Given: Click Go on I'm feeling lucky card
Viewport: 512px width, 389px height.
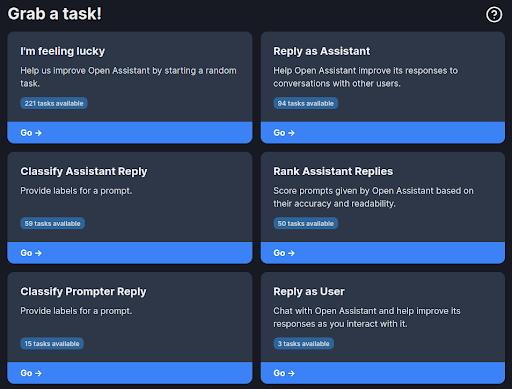Looking at the screenshot, I should (x=130, y=133).
